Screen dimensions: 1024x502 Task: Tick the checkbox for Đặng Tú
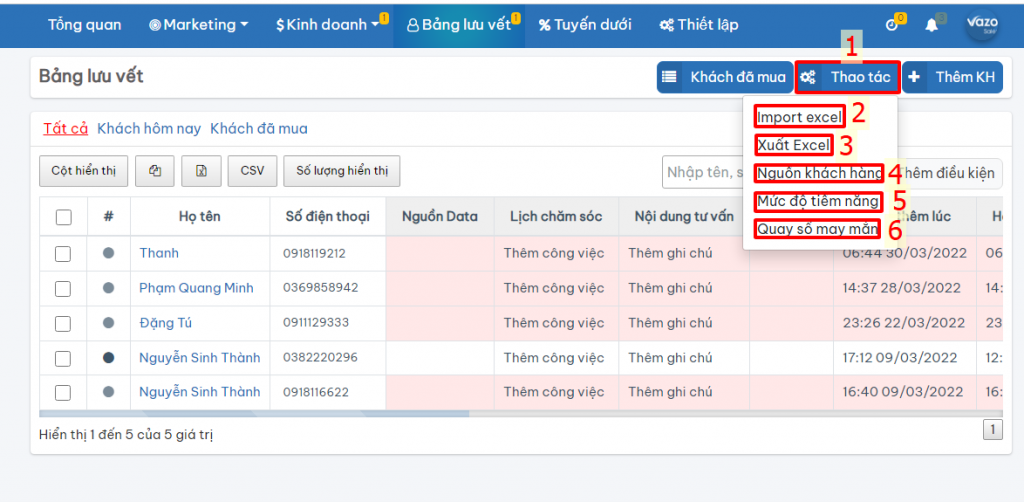[x=63, y=323]
